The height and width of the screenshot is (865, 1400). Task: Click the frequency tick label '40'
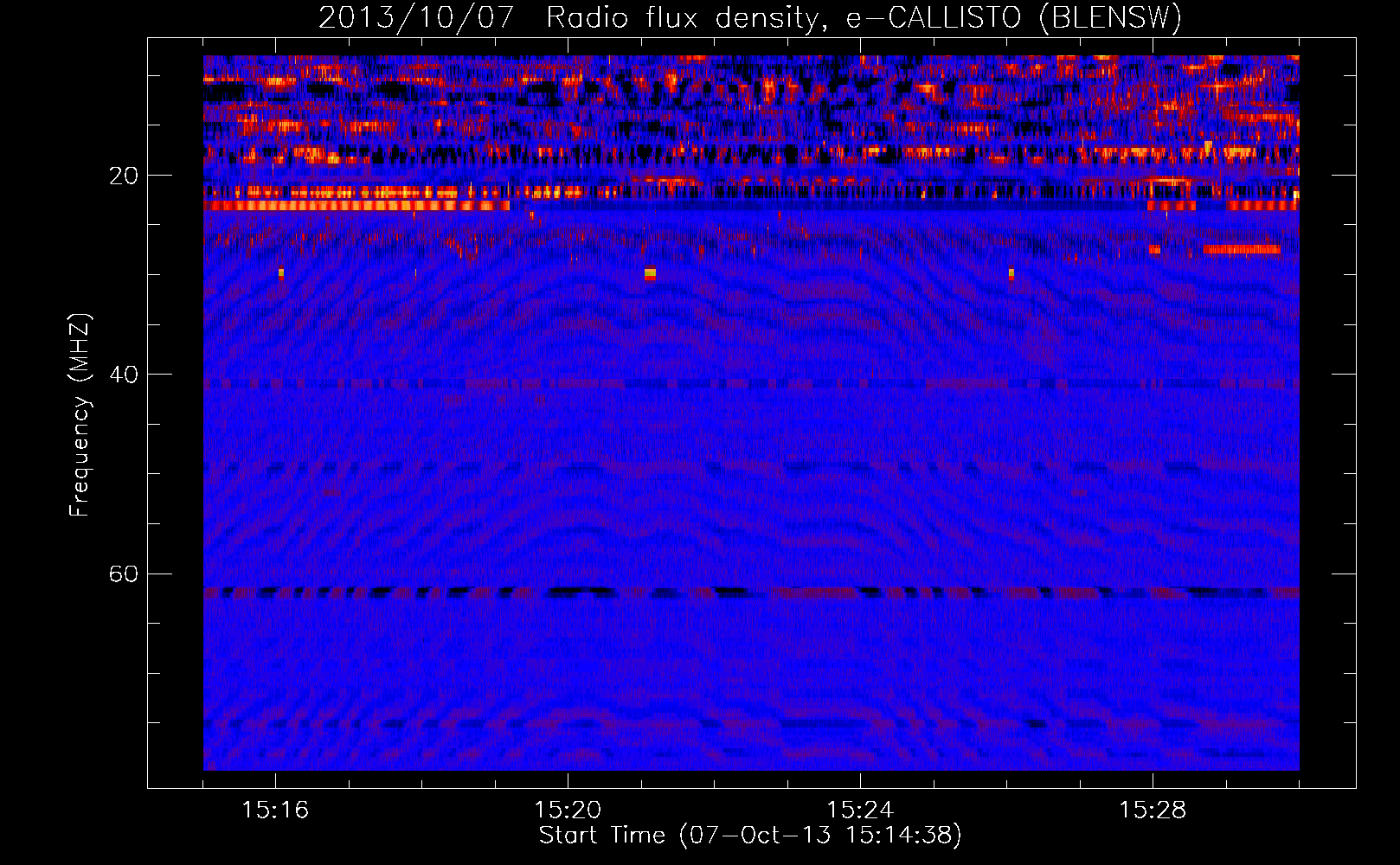point(124,375)
